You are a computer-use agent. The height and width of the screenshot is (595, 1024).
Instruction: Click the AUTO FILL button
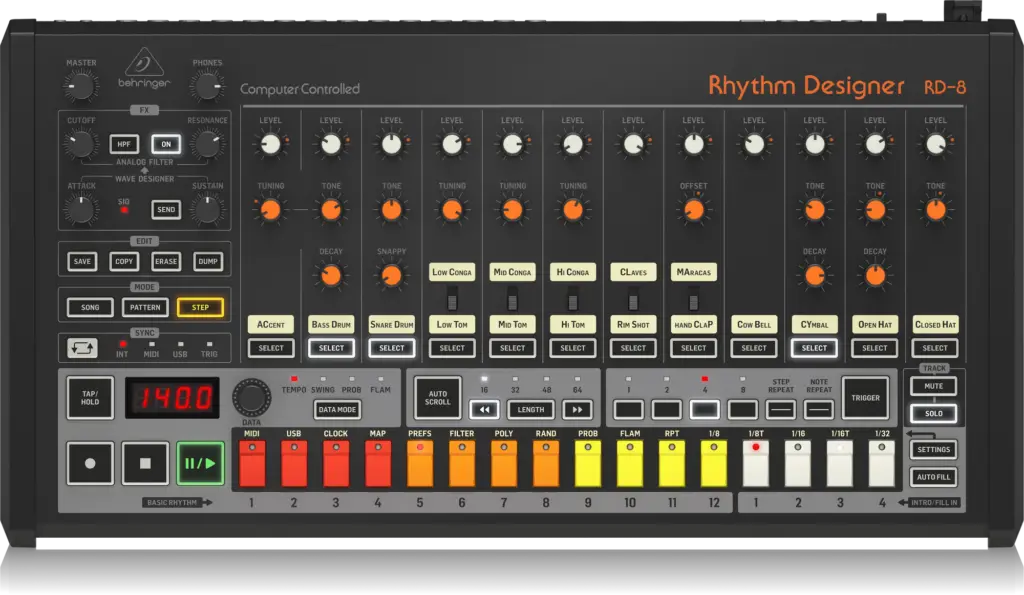click(934, 477)
